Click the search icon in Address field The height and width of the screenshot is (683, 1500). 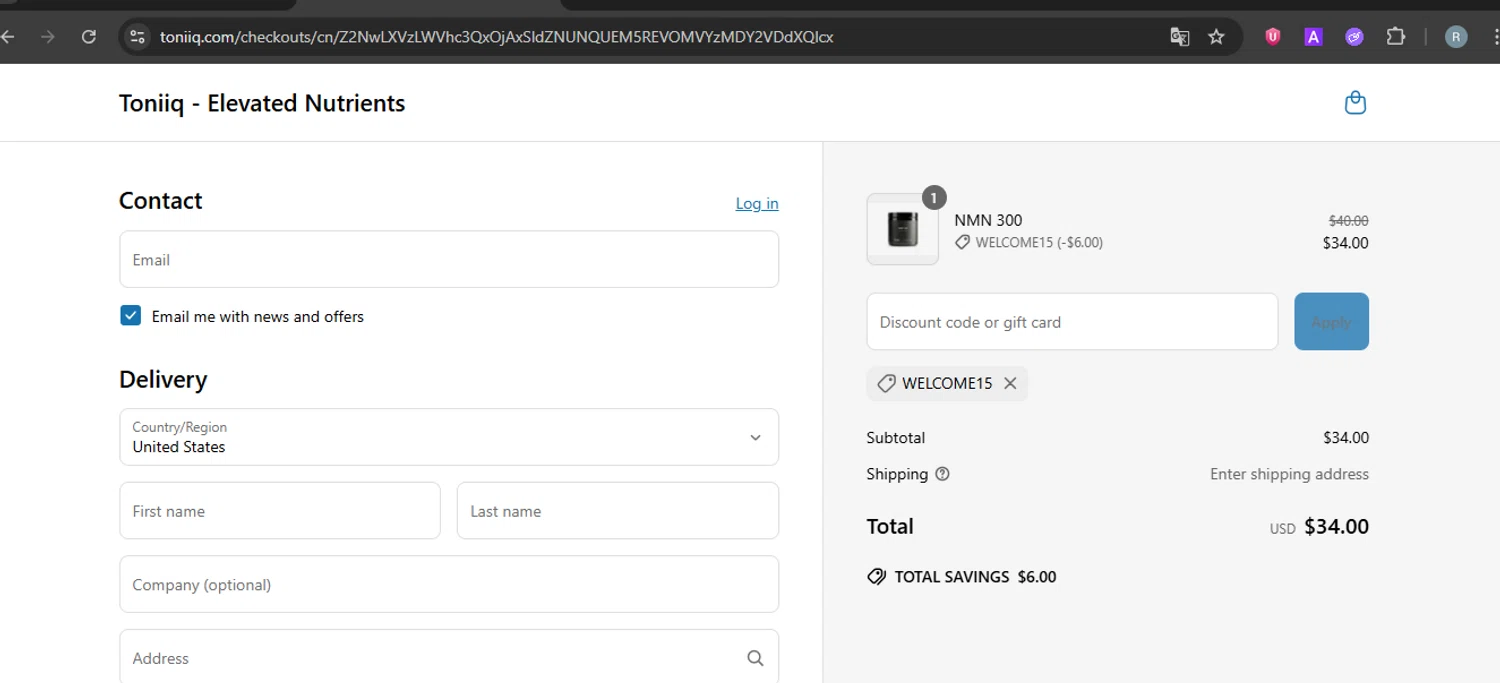point(755,658)
